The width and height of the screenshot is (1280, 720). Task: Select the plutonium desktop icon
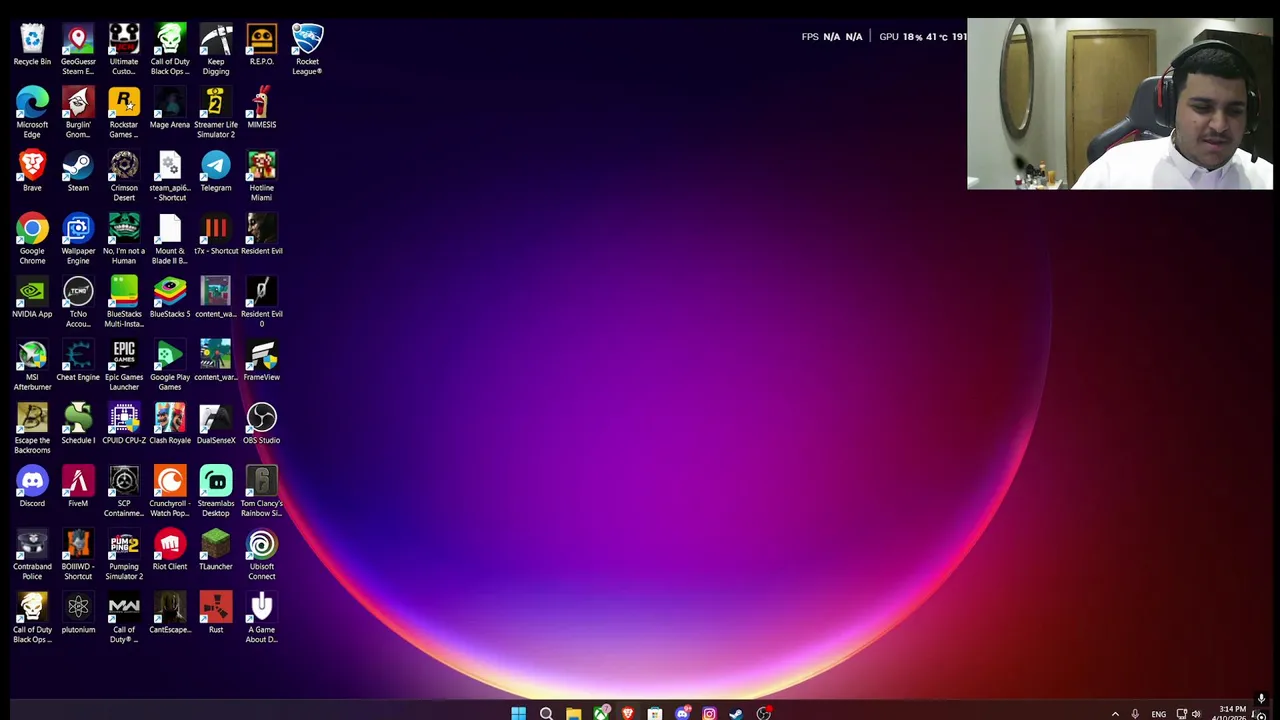pos(78,613)
